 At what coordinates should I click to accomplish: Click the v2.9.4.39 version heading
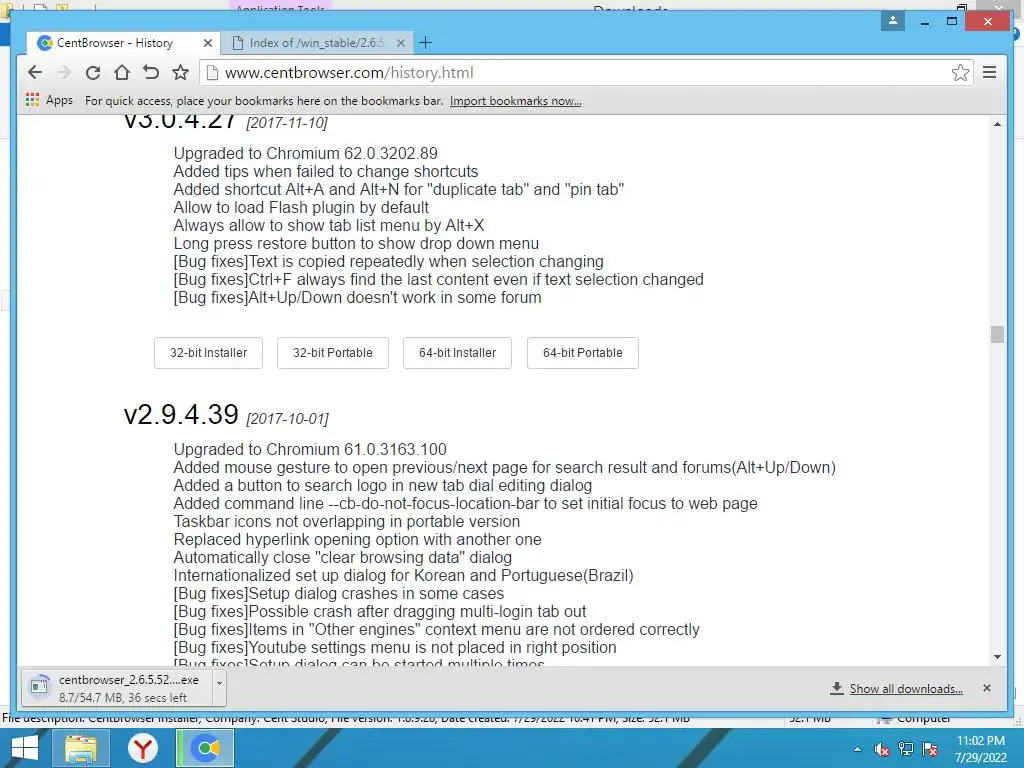(x=181, y=415)
